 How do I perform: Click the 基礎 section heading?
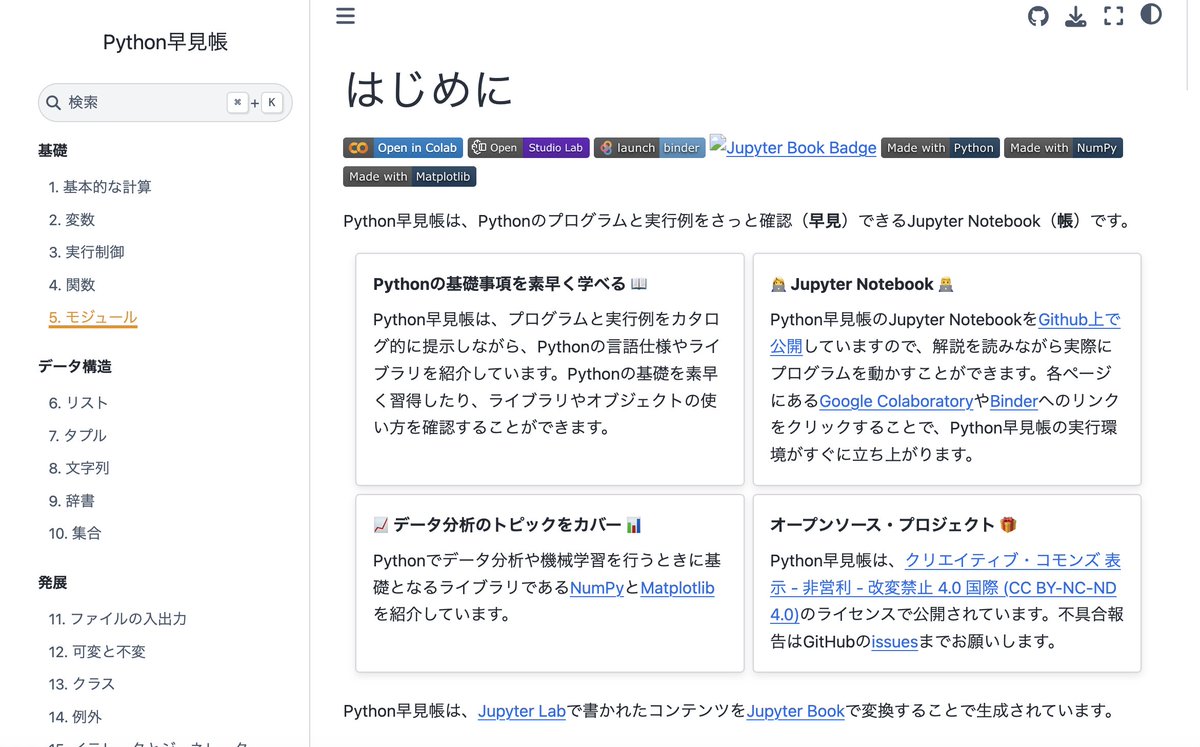pos(53,151)
